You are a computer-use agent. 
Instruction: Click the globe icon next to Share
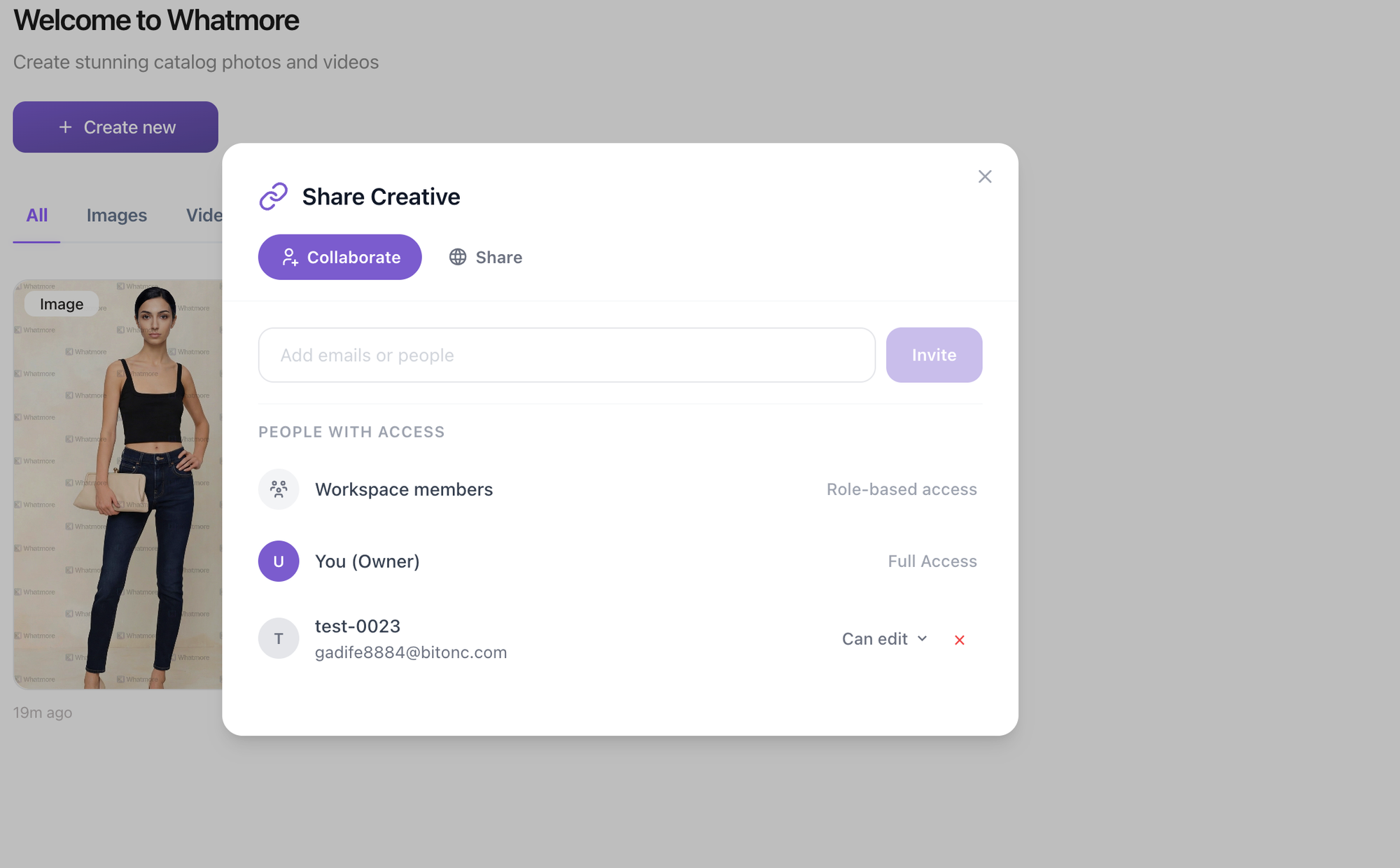point(458,257)
